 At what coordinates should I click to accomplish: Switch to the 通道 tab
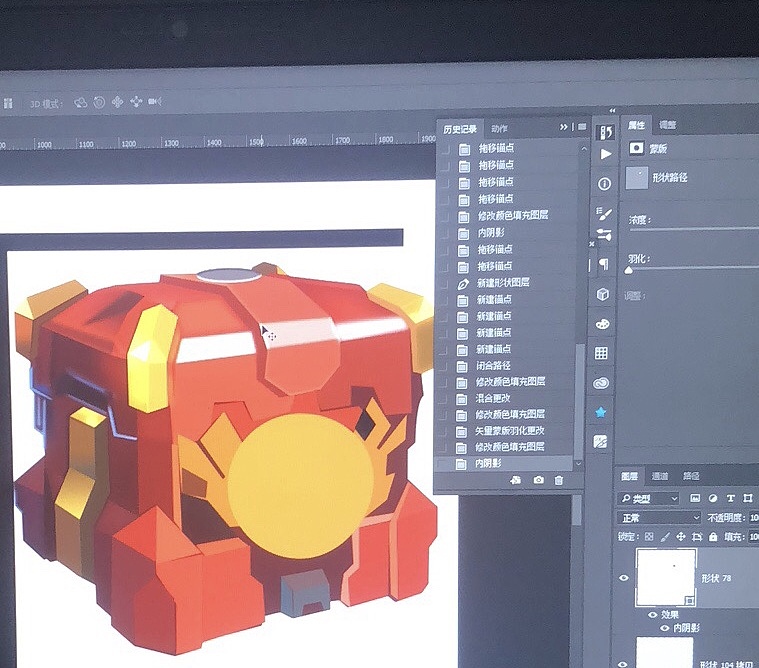click(x=660, y=476)
